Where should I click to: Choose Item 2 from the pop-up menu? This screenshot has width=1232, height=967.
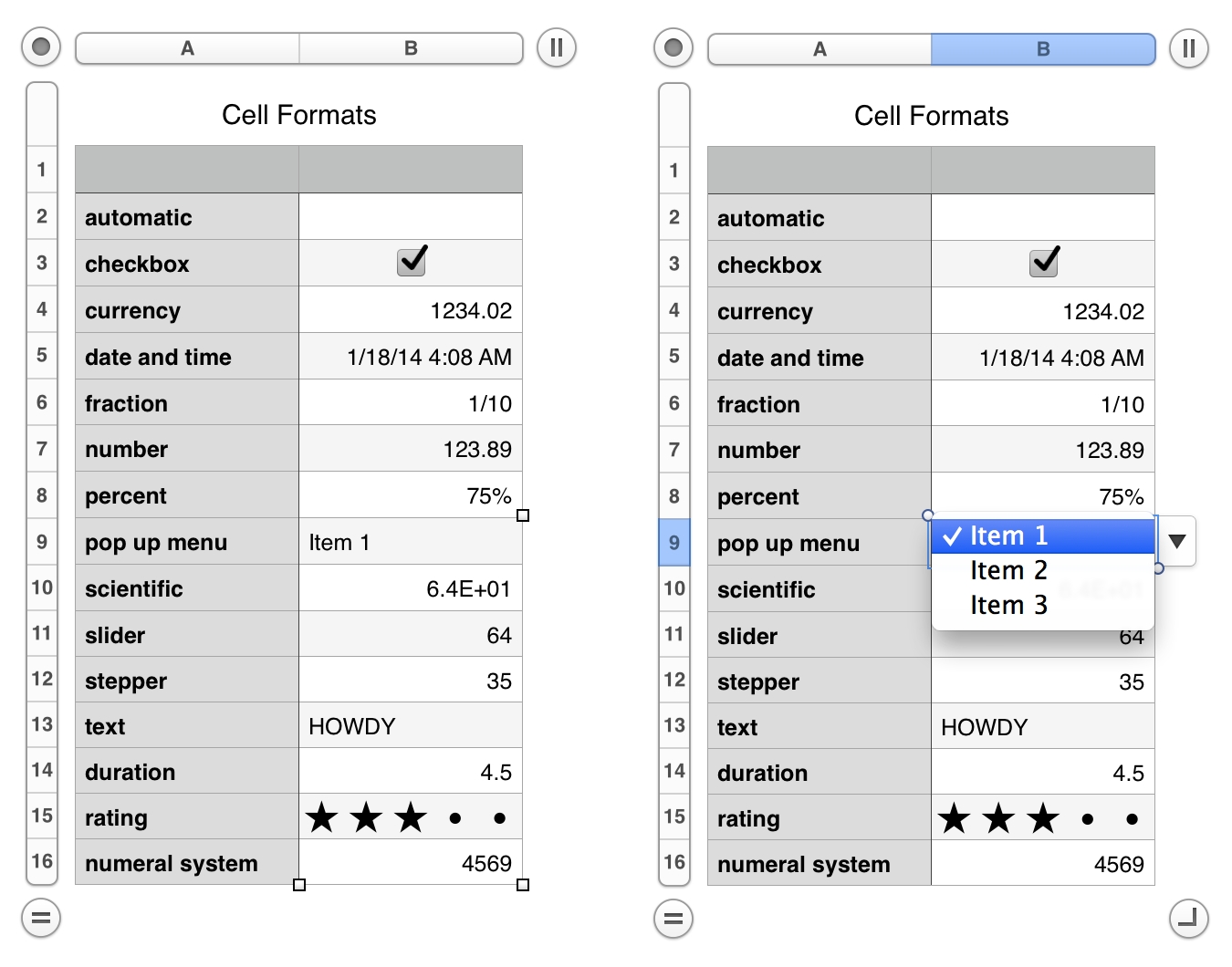coord(1008,571)
